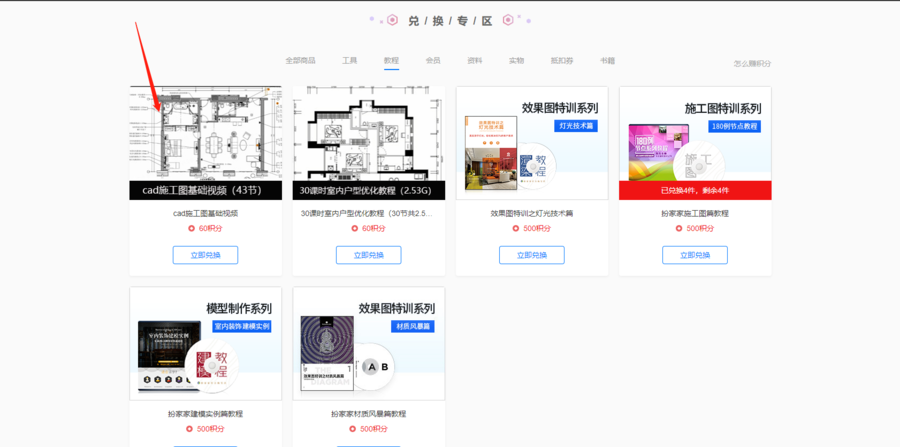Click the points coin icon under 扮家家施工图篇教程

pos(679,228)
